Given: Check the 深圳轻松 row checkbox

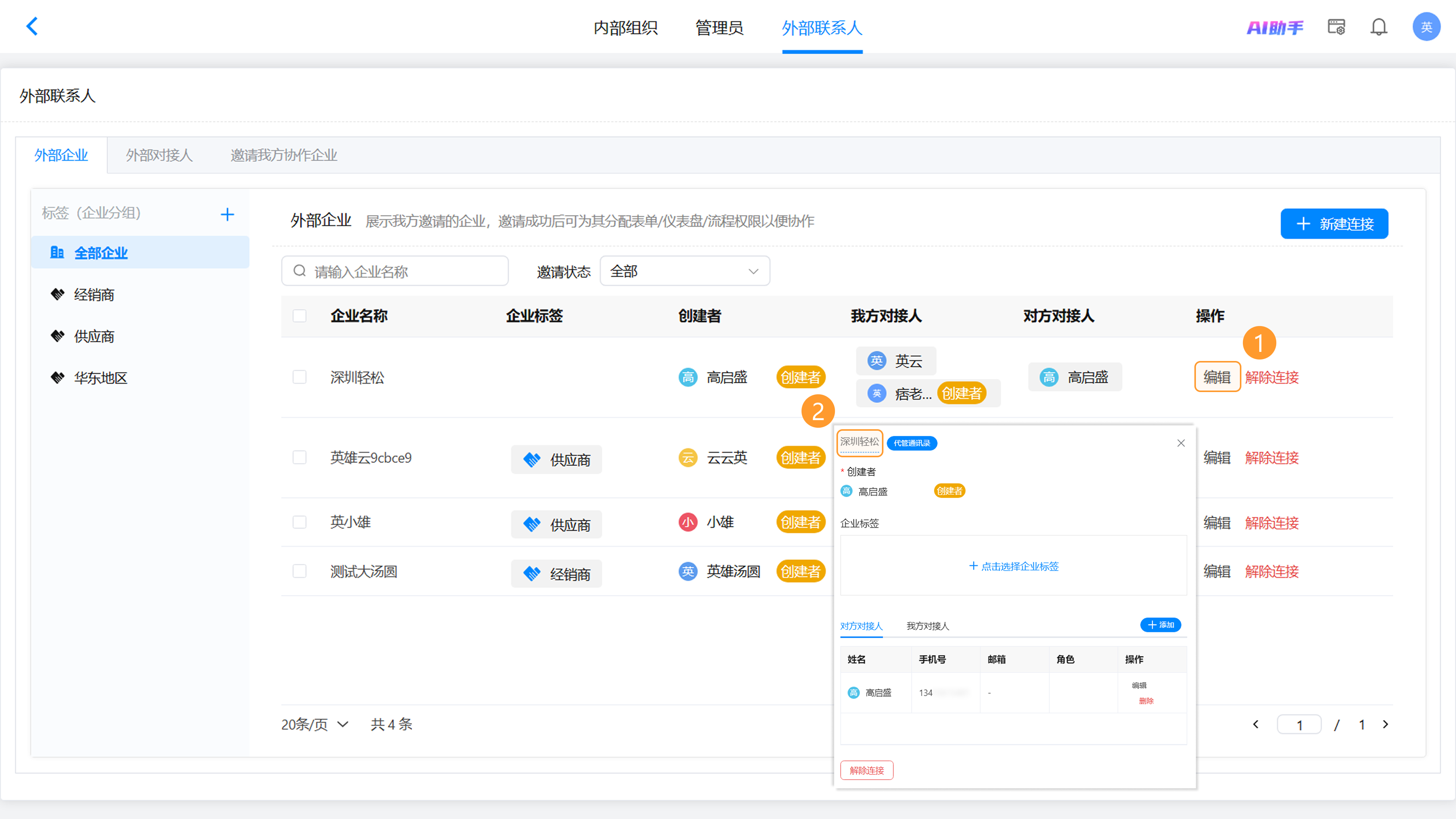Looking at the screenshot, I should tap(300, 377).
